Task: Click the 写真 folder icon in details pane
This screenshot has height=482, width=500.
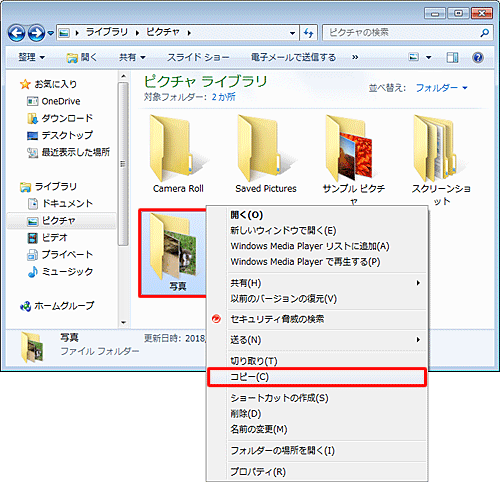Action: (32, 348)
